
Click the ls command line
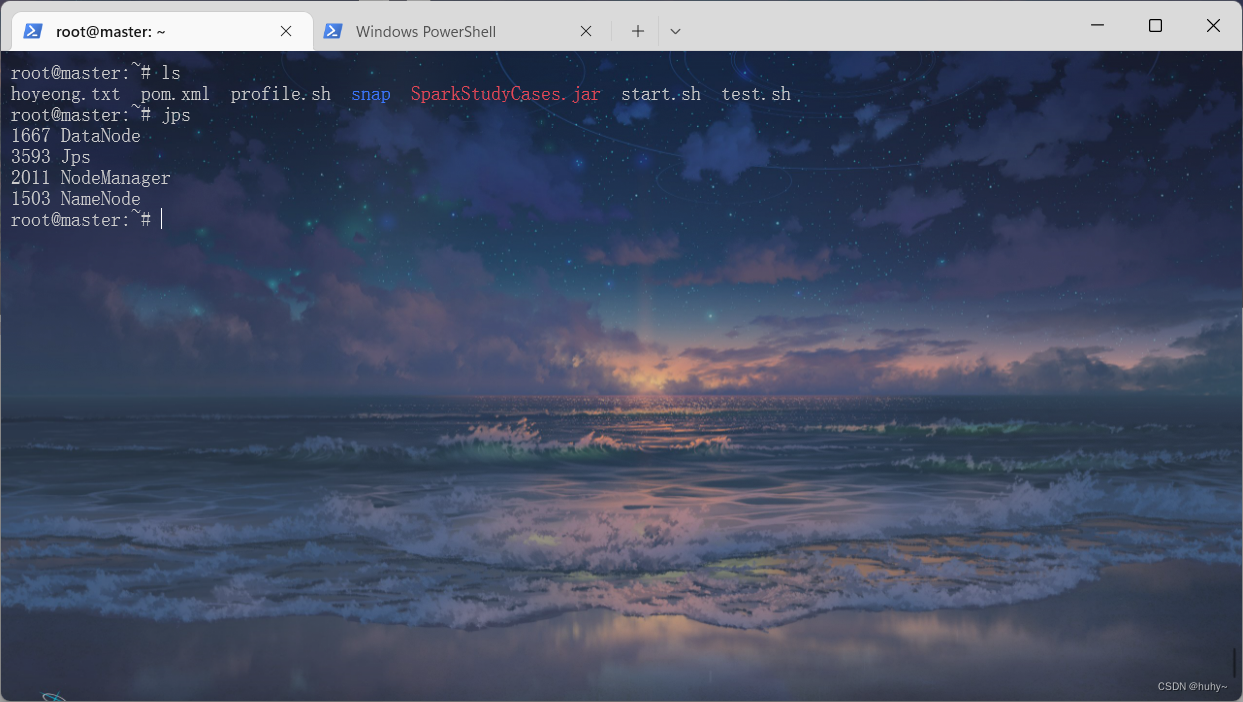[96, 73]
